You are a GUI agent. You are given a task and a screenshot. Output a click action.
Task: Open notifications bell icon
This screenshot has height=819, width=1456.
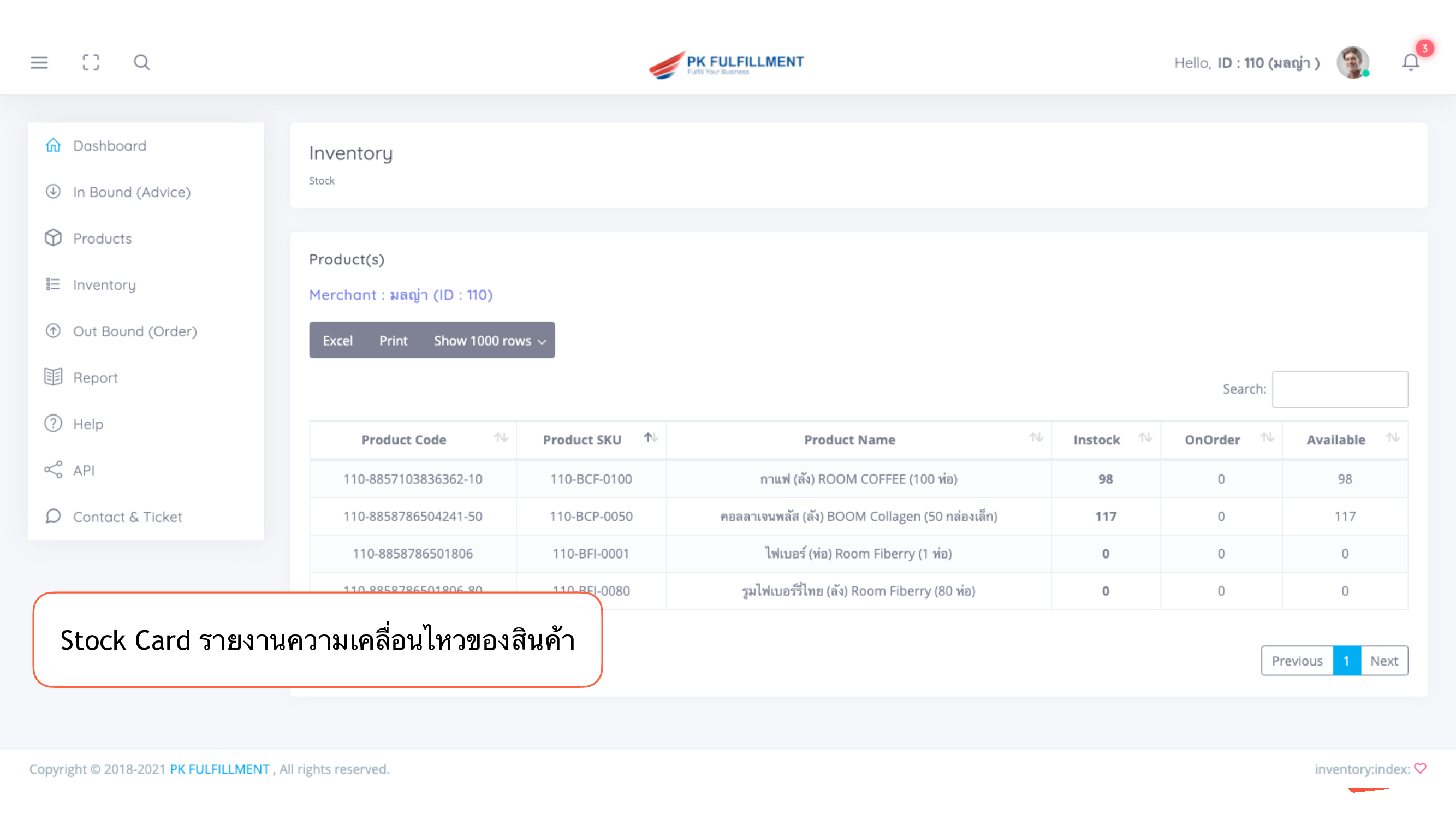tap(1410, 62)
